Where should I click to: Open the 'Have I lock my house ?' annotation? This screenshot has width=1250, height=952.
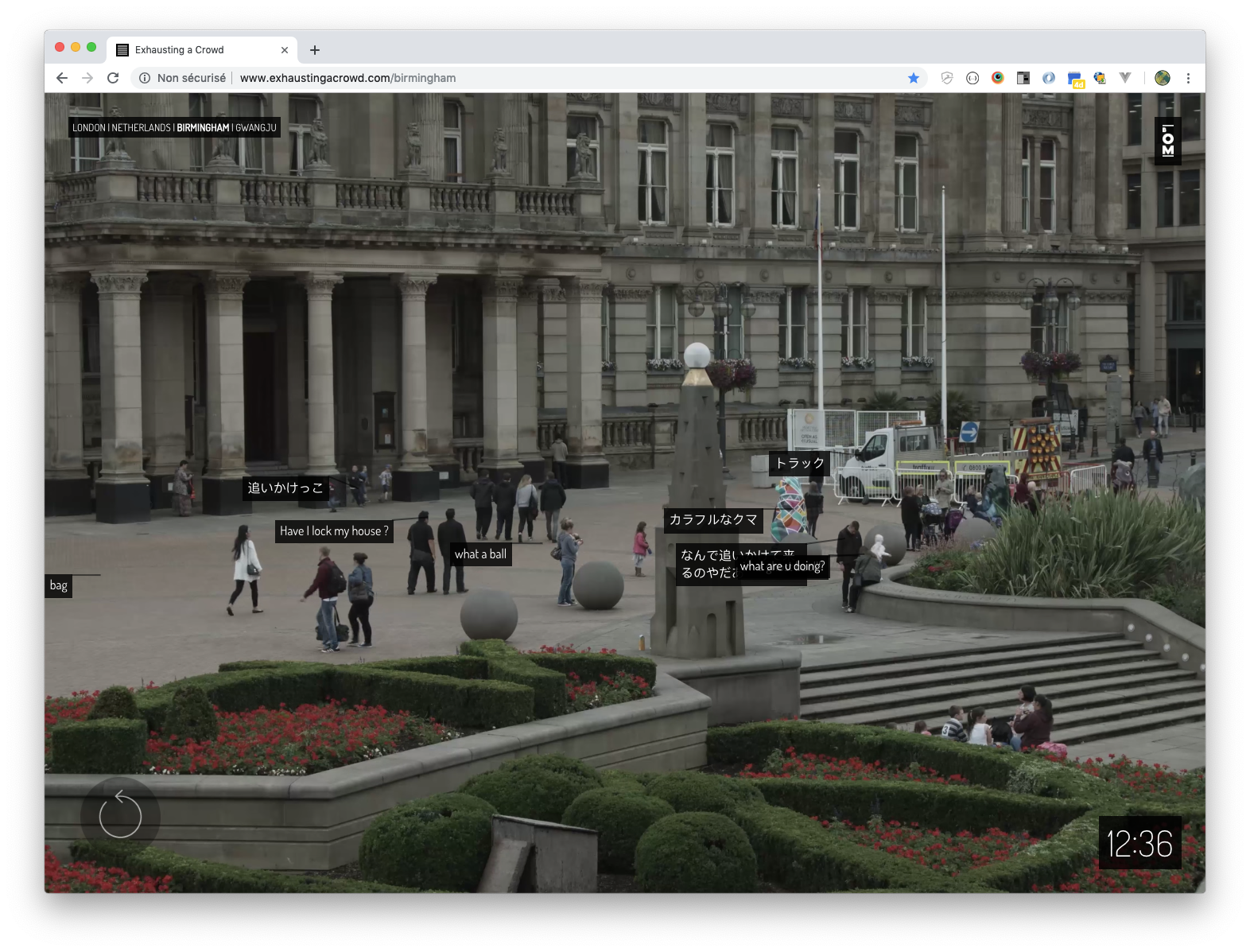(x=334, y=530)
